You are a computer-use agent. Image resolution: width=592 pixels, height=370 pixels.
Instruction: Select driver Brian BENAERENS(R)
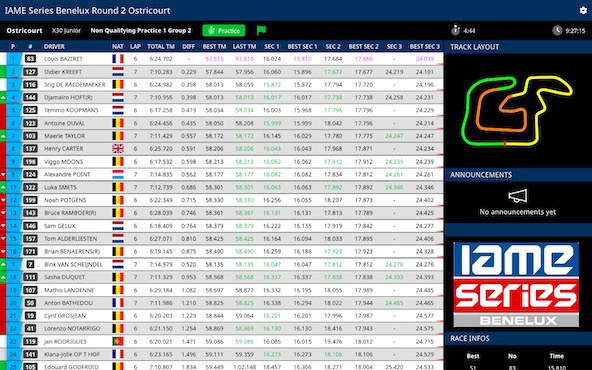coord(72,251)
